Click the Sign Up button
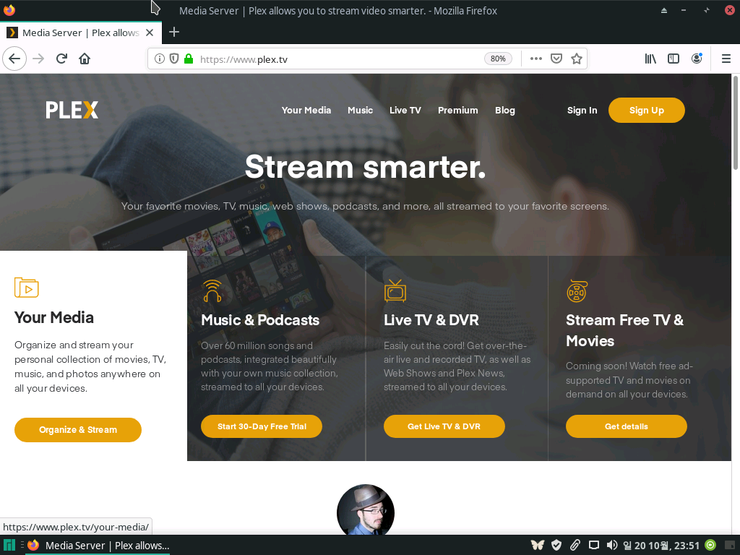This screenshot has width=740, height=555. (x=647, y=110)
